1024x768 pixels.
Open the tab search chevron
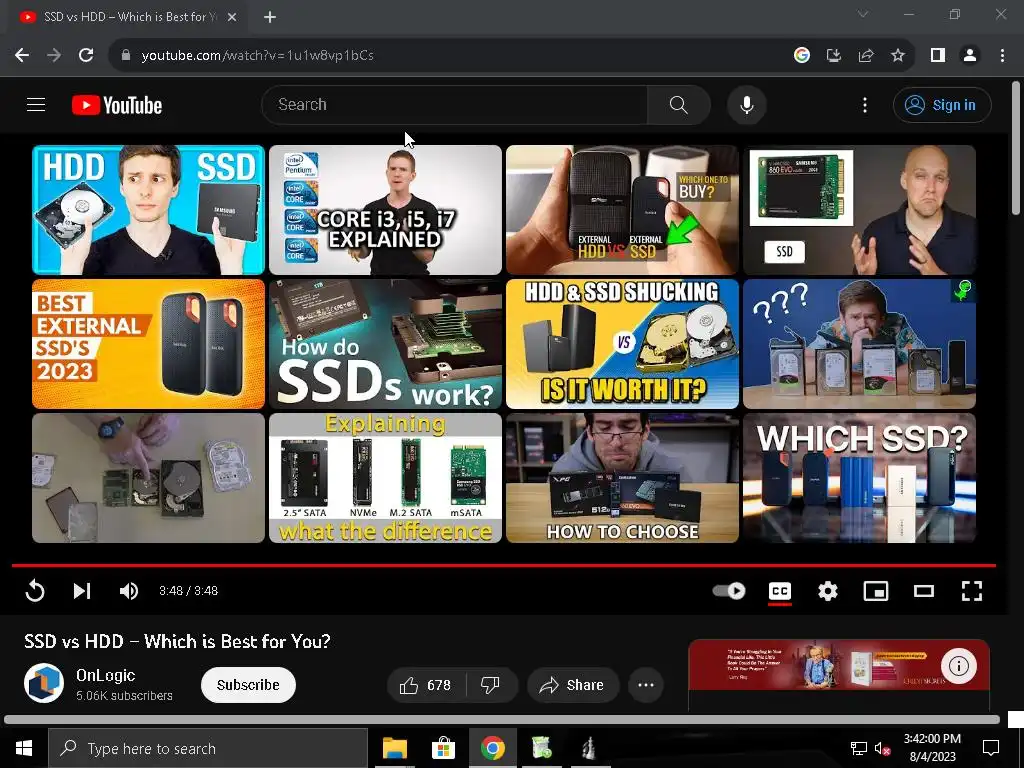click(x=863, y=14)
